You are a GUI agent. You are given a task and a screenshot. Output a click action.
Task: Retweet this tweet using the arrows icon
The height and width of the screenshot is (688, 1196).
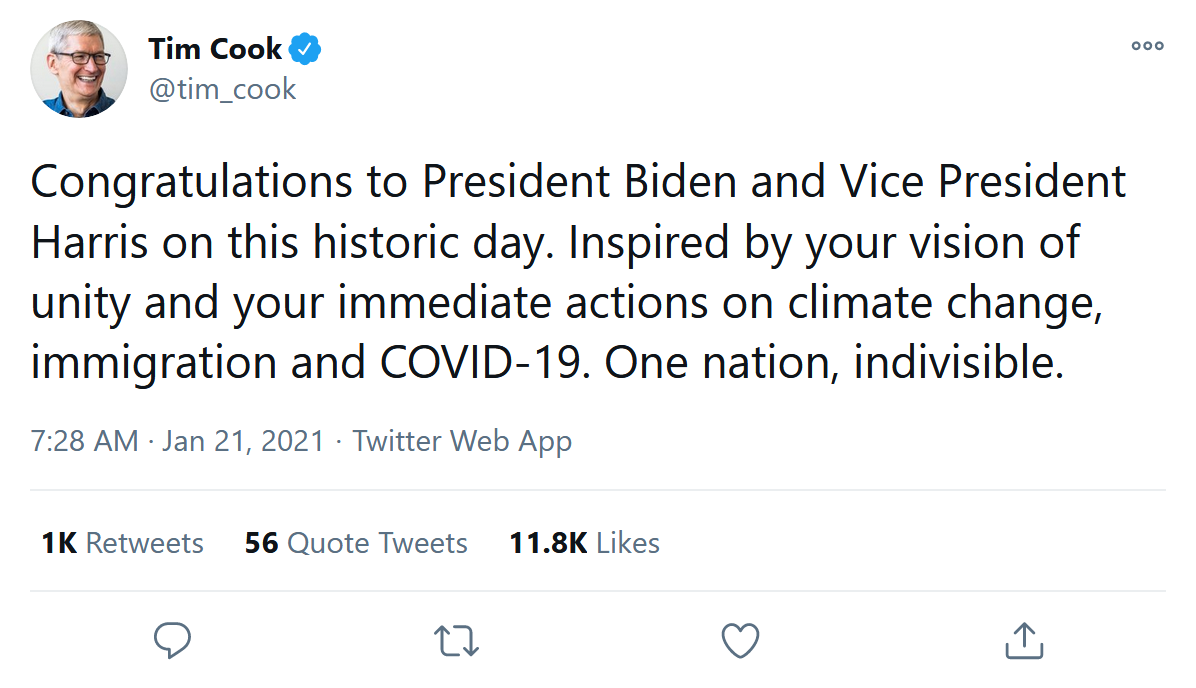457,640
